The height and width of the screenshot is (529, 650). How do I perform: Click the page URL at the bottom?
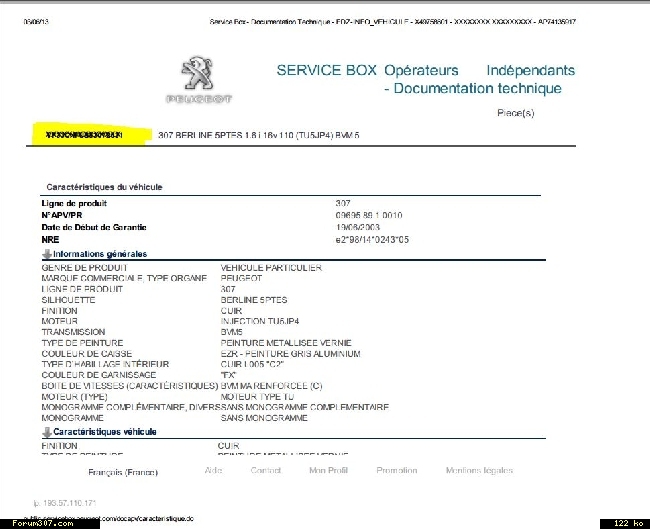tap(110, 518)
